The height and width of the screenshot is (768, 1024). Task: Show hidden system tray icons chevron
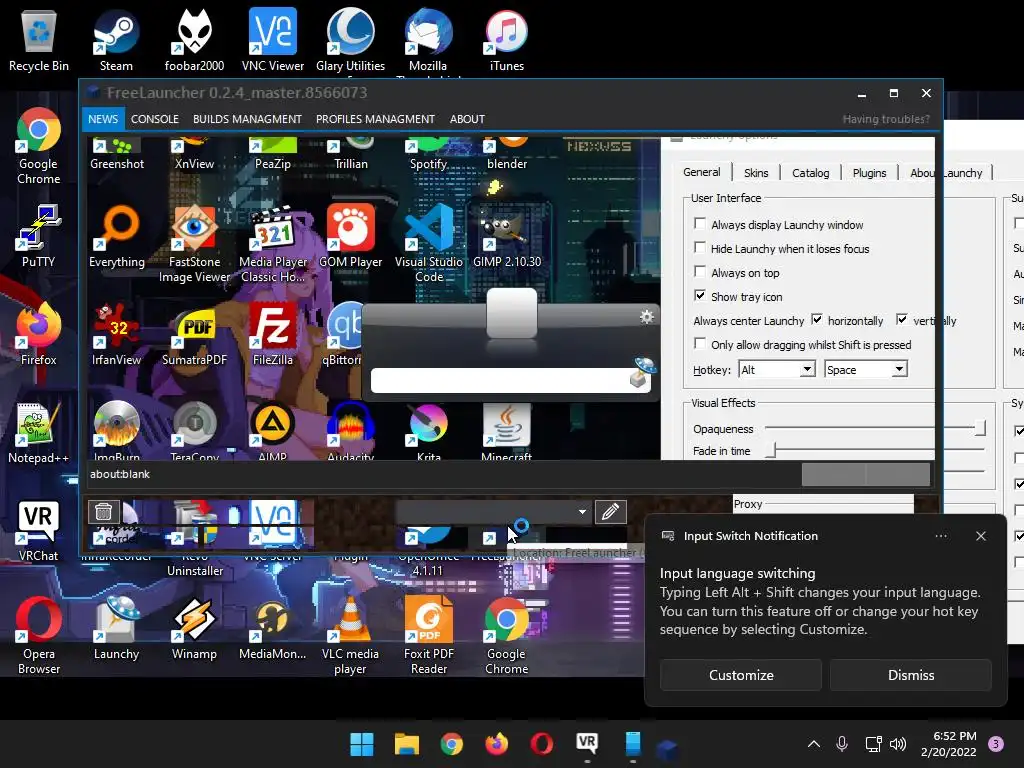814,744
